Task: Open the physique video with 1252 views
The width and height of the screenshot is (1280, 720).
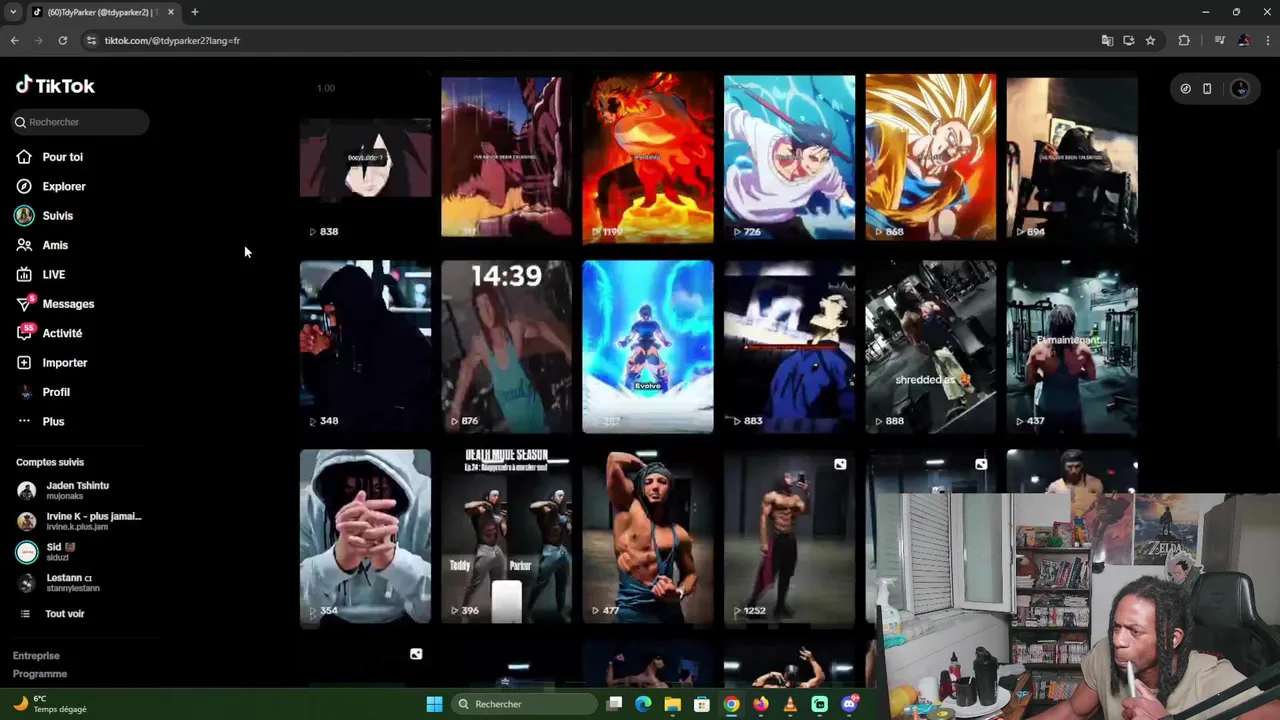Action: [789, 537]
